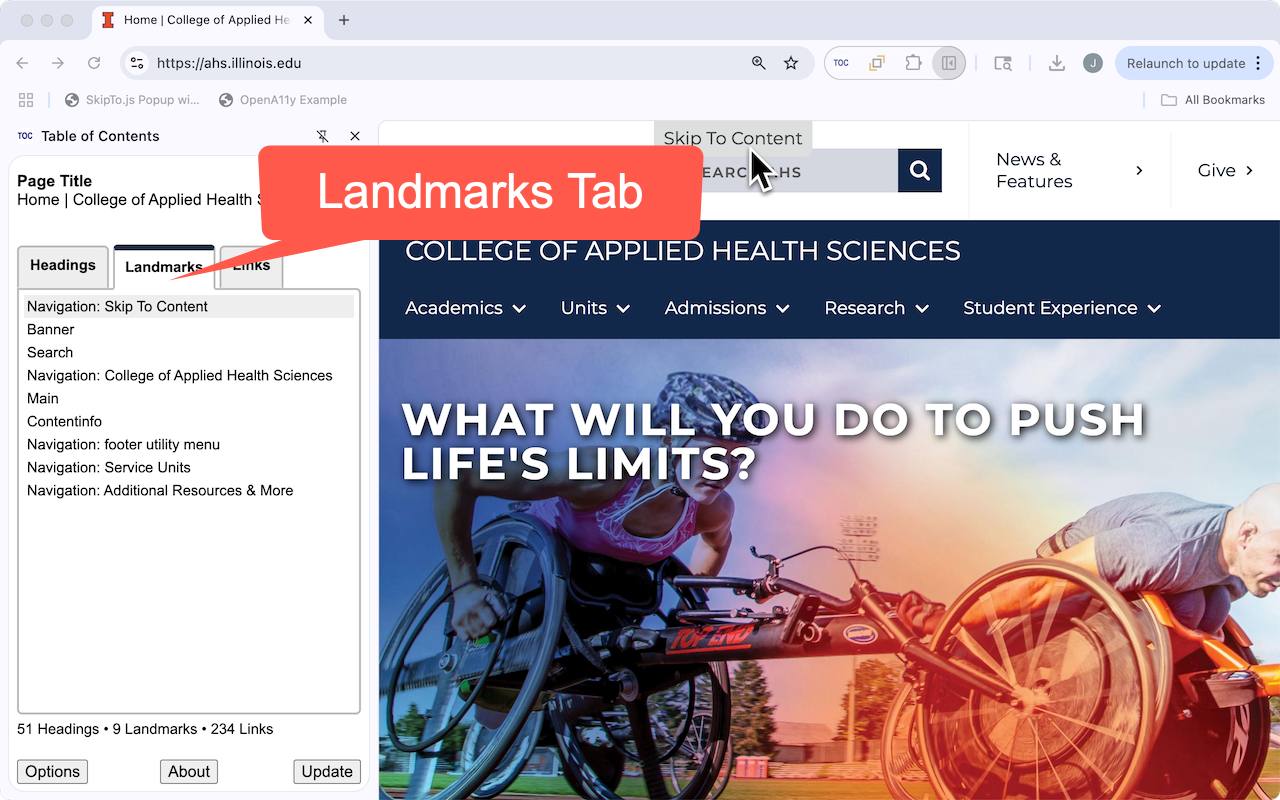The height and width of the screenshot is (800, 1280).
Task: Open a new browser tab
Action: (344, 20)
